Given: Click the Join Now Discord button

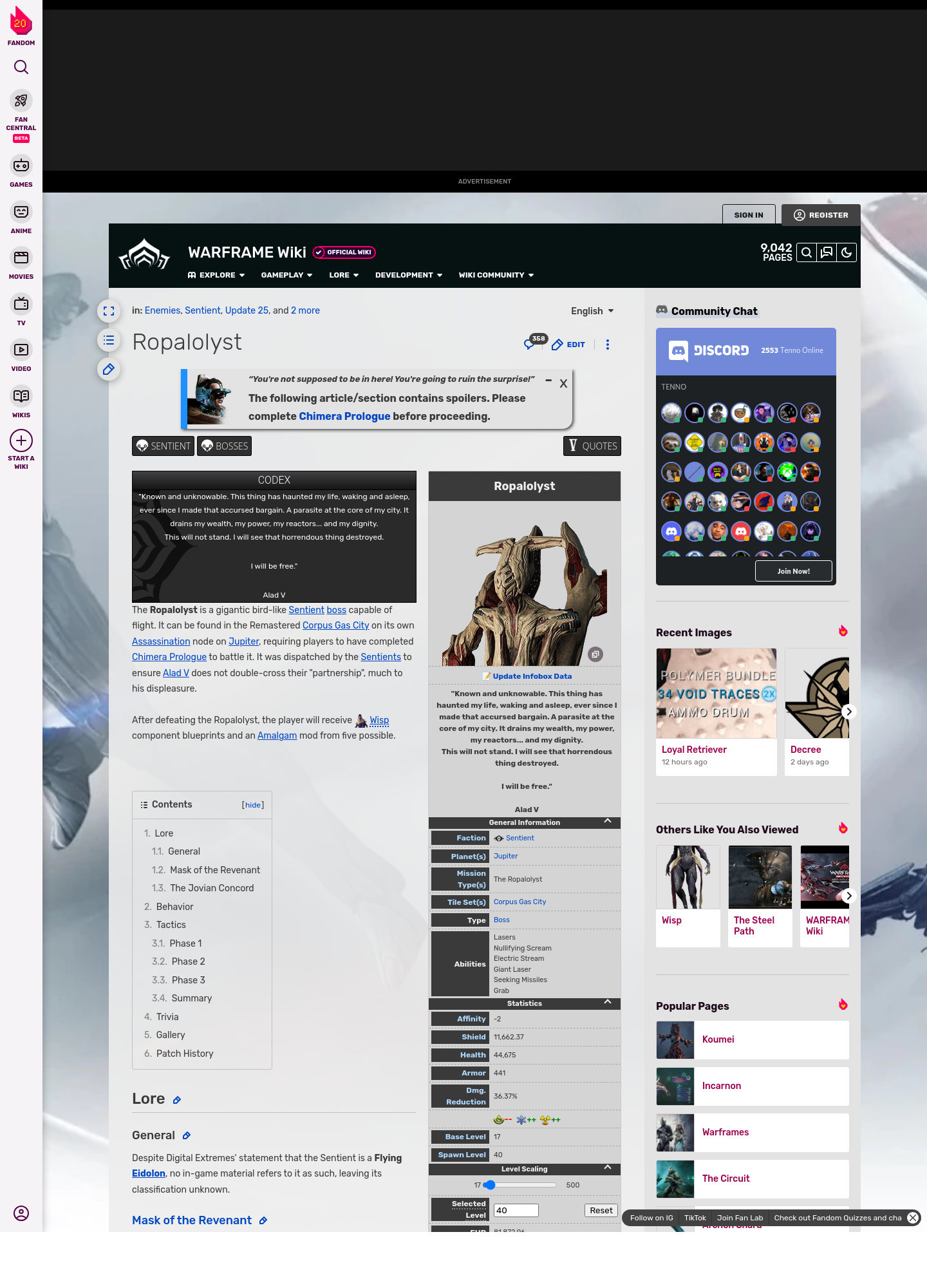Looking at the screenshot, I should point(793,571).
